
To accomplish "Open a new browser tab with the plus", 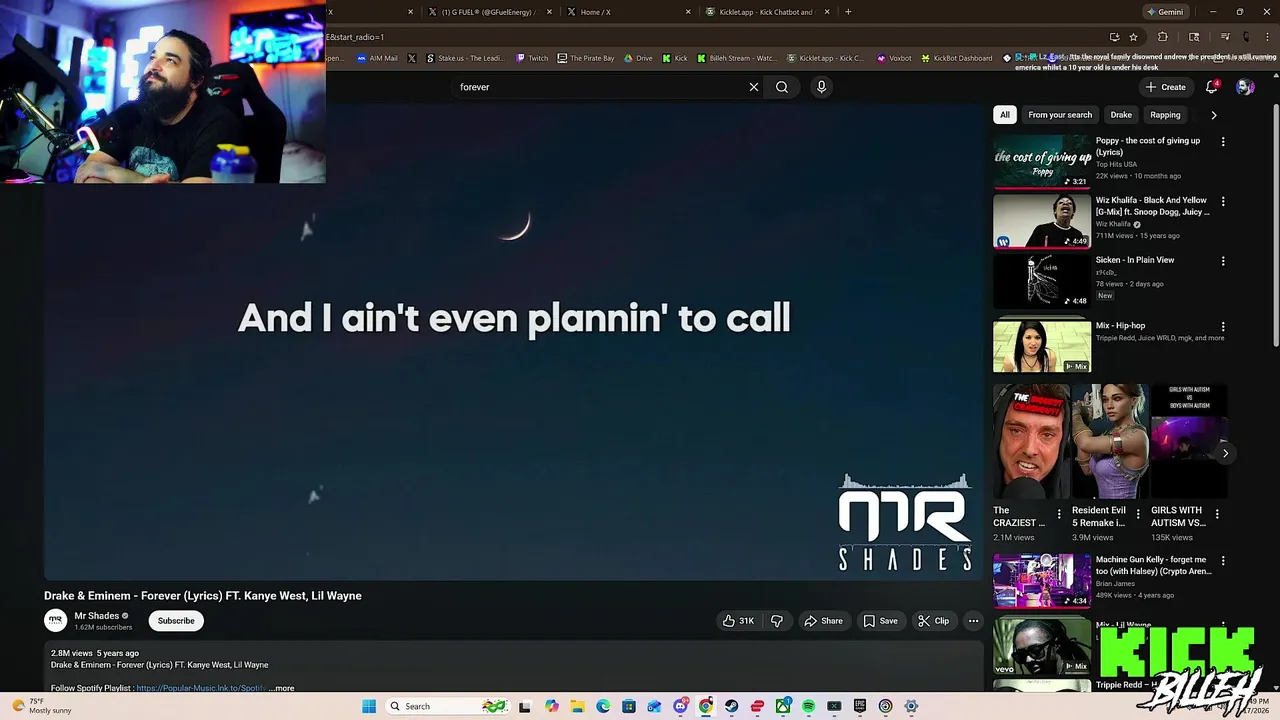I will click(x=848, y=12).
